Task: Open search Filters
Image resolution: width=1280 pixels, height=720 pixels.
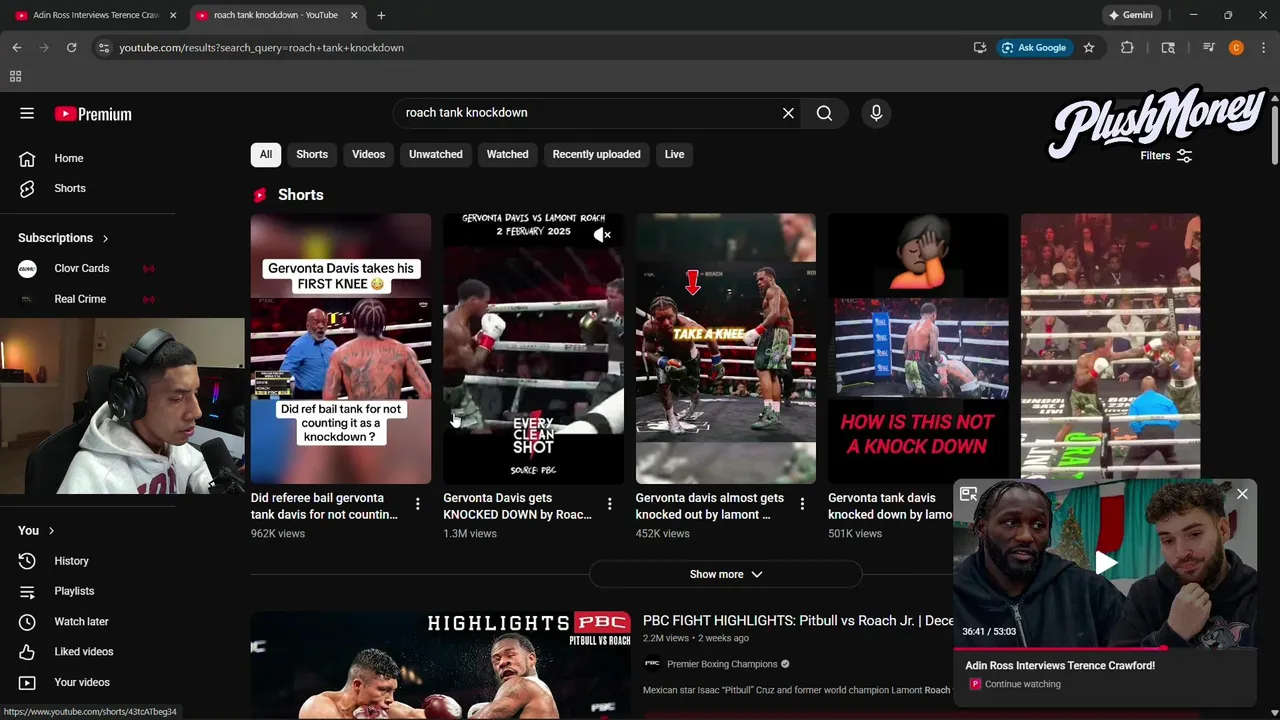Action: pos(1166,156)
